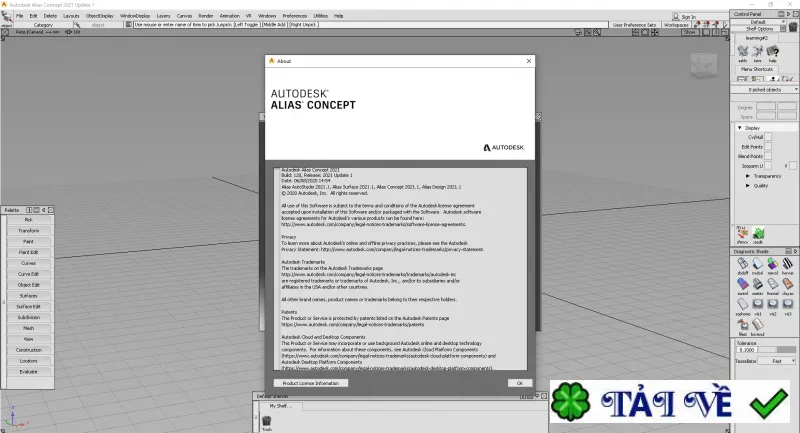Open the Default workspace dropdown in Control Panel
The image size is (800, 433).
click(760, 22)
